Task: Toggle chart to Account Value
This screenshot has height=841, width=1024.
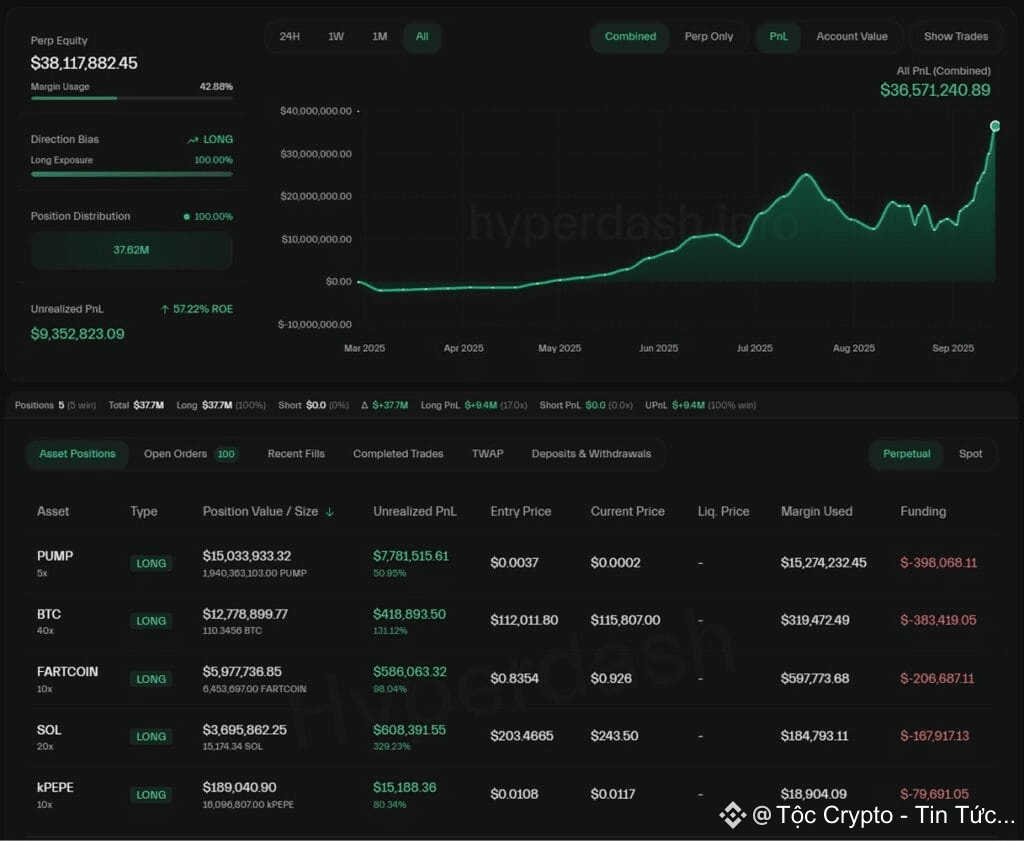Action: (x=851, y=37)
